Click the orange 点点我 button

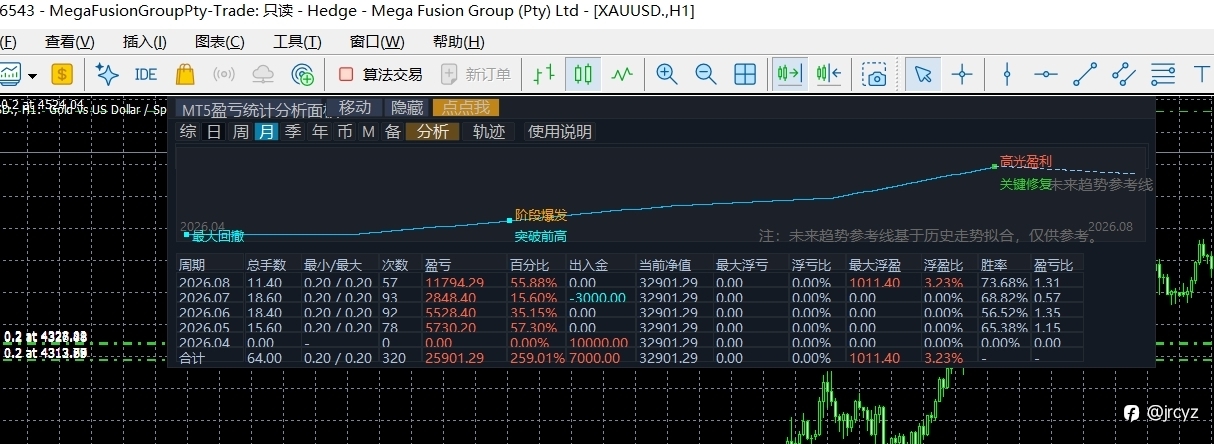tap(466, 108)
